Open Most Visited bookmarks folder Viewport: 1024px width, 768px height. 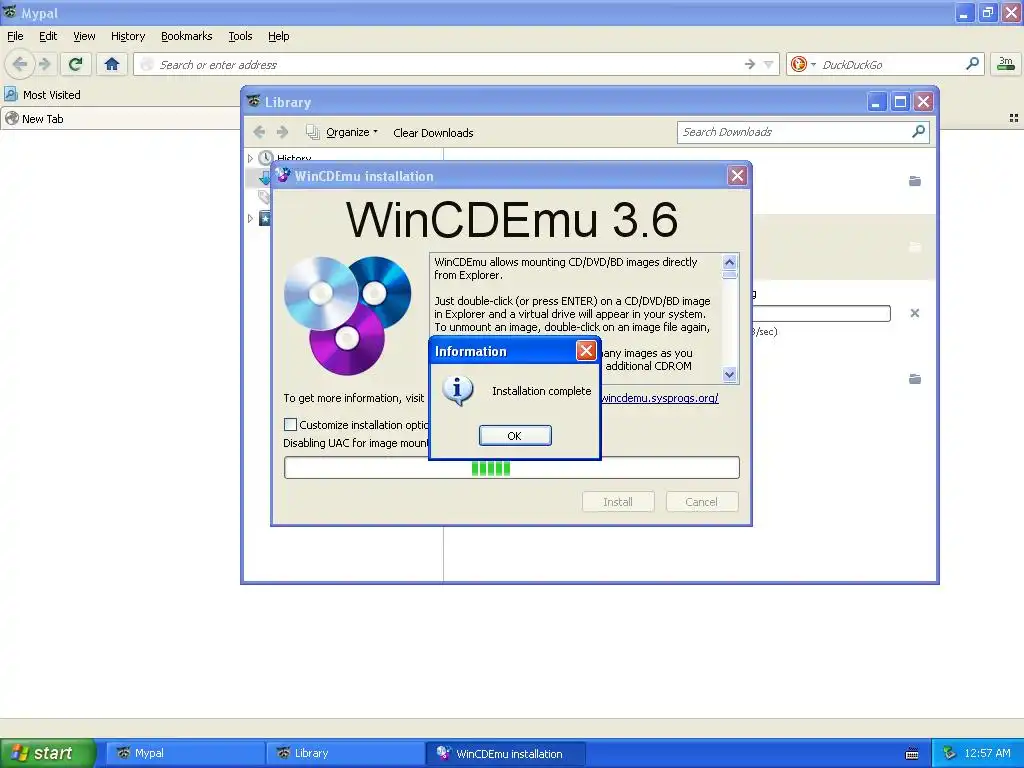tap(43, 95)
